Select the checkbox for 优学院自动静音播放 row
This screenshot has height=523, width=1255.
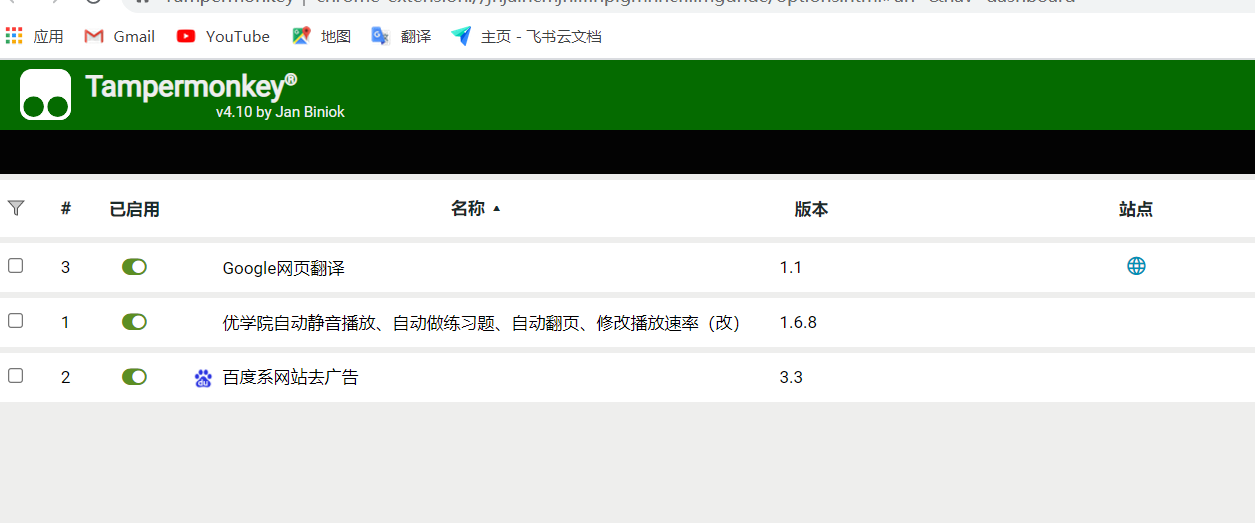(15, 321)
